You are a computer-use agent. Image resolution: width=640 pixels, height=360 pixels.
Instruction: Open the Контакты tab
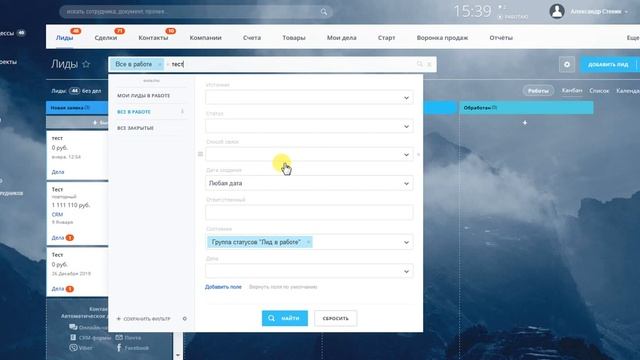(x=153, y=38)
